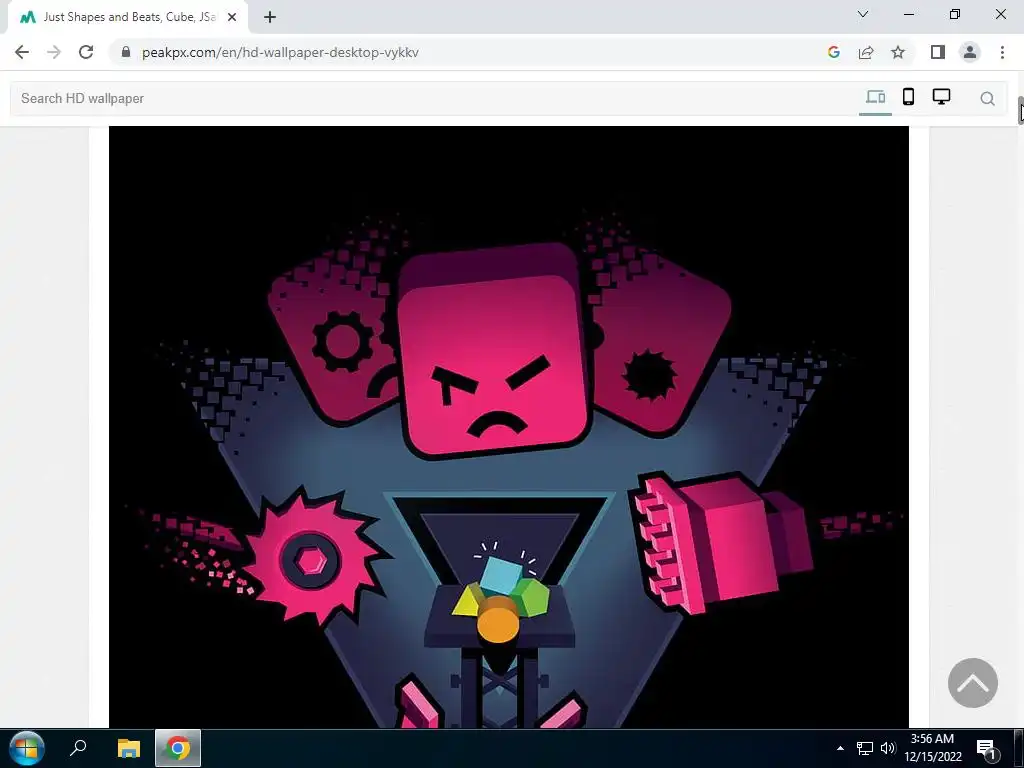Restore down the Chrome window
Viewport: 1024px width, 768px height.
(955, 14)
